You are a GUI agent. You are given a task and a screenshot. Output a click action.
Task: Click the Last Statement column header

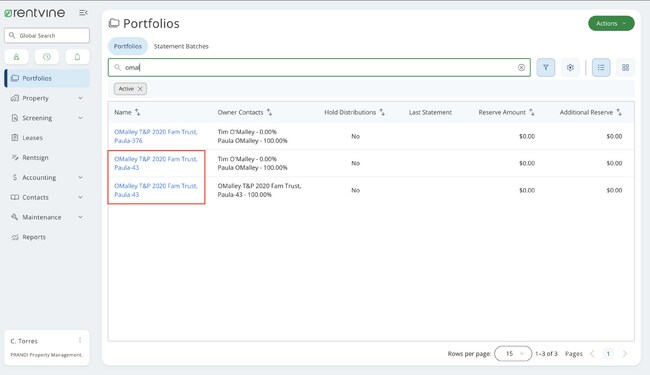click(430, 112)
